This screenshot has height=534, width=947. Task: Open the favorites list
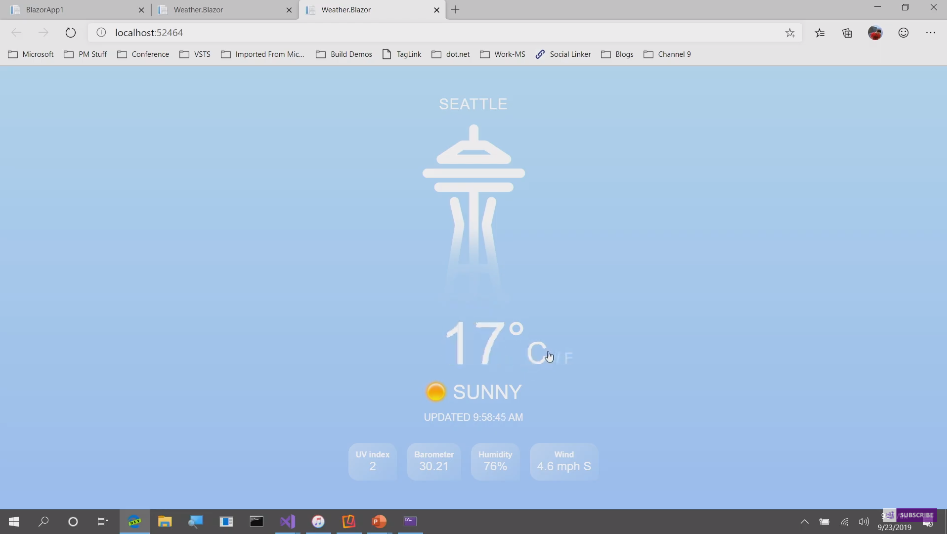[x=820, y=33]
